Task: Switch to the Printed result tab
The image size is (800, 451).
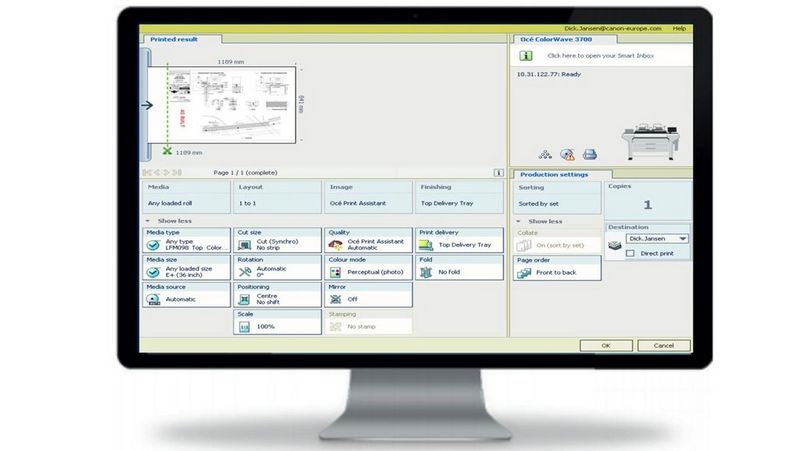Action: click(x=174, y=39)
